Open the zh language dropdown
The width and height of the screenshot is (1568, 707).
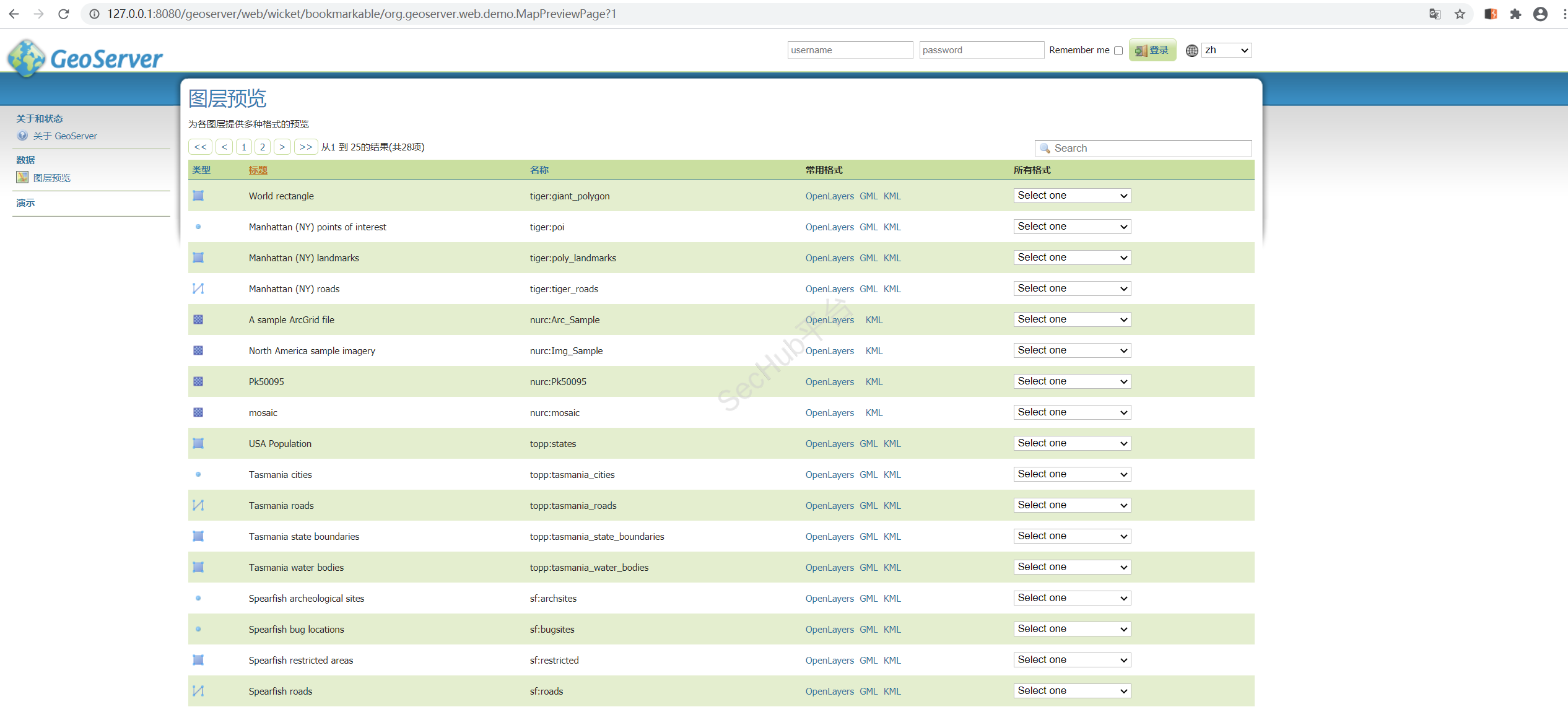[1226, 50]
